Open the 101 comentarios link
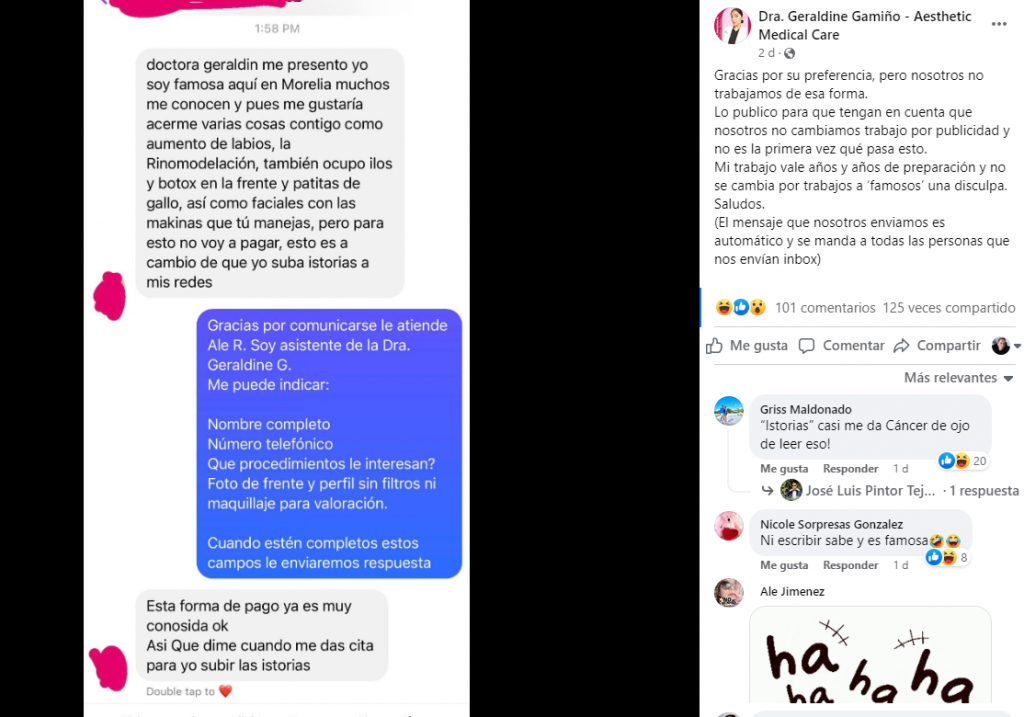1024x717 pixels. tap(825, 308)
